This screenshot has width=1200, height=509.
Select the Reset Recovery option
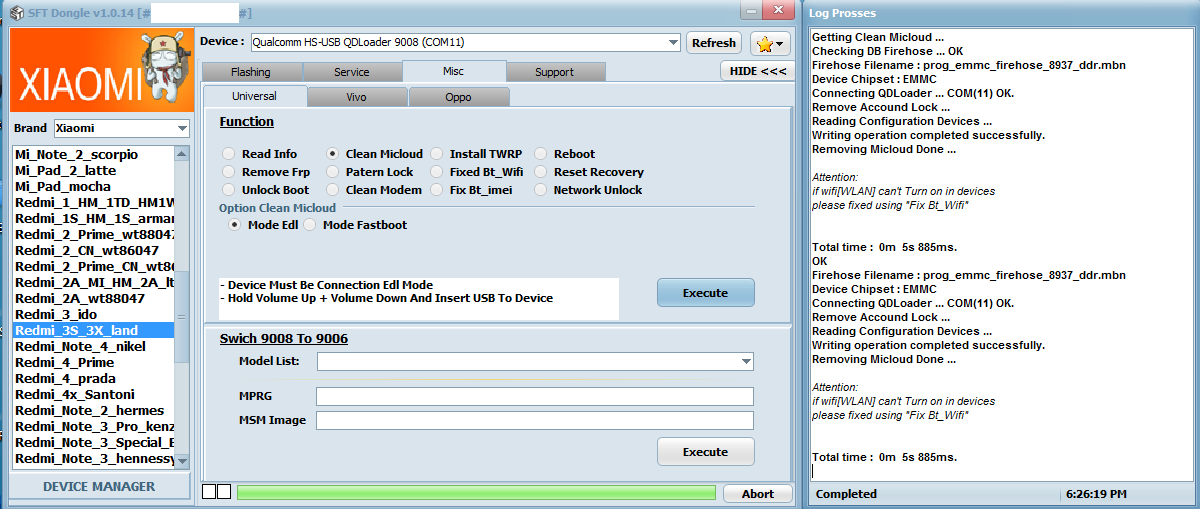(x=589, y=172)
